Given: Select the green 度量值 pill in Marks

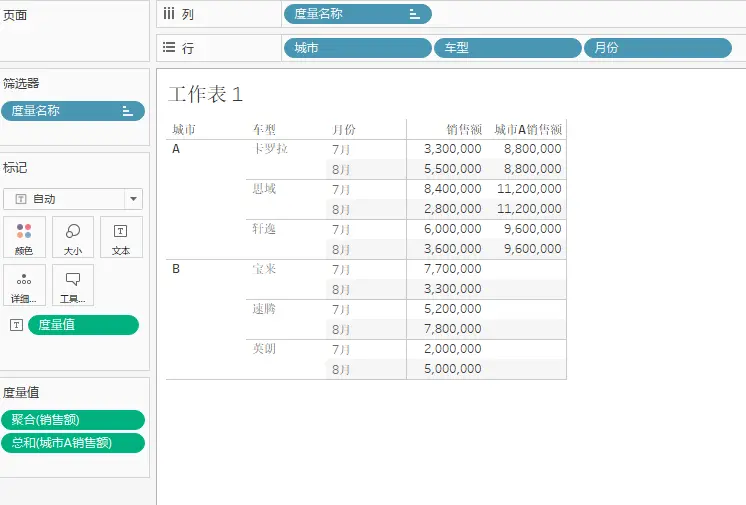Looking at the screenshot, I should click(83, 325).
